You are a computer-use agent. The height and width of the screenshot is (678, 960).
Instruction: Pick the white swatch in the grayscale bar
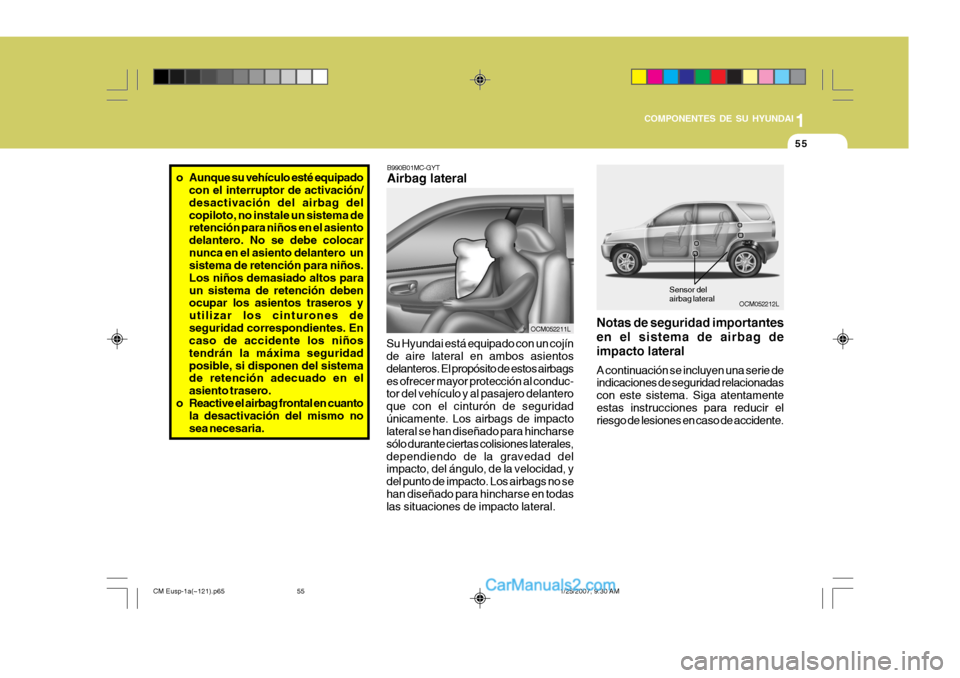coord(320,77)
